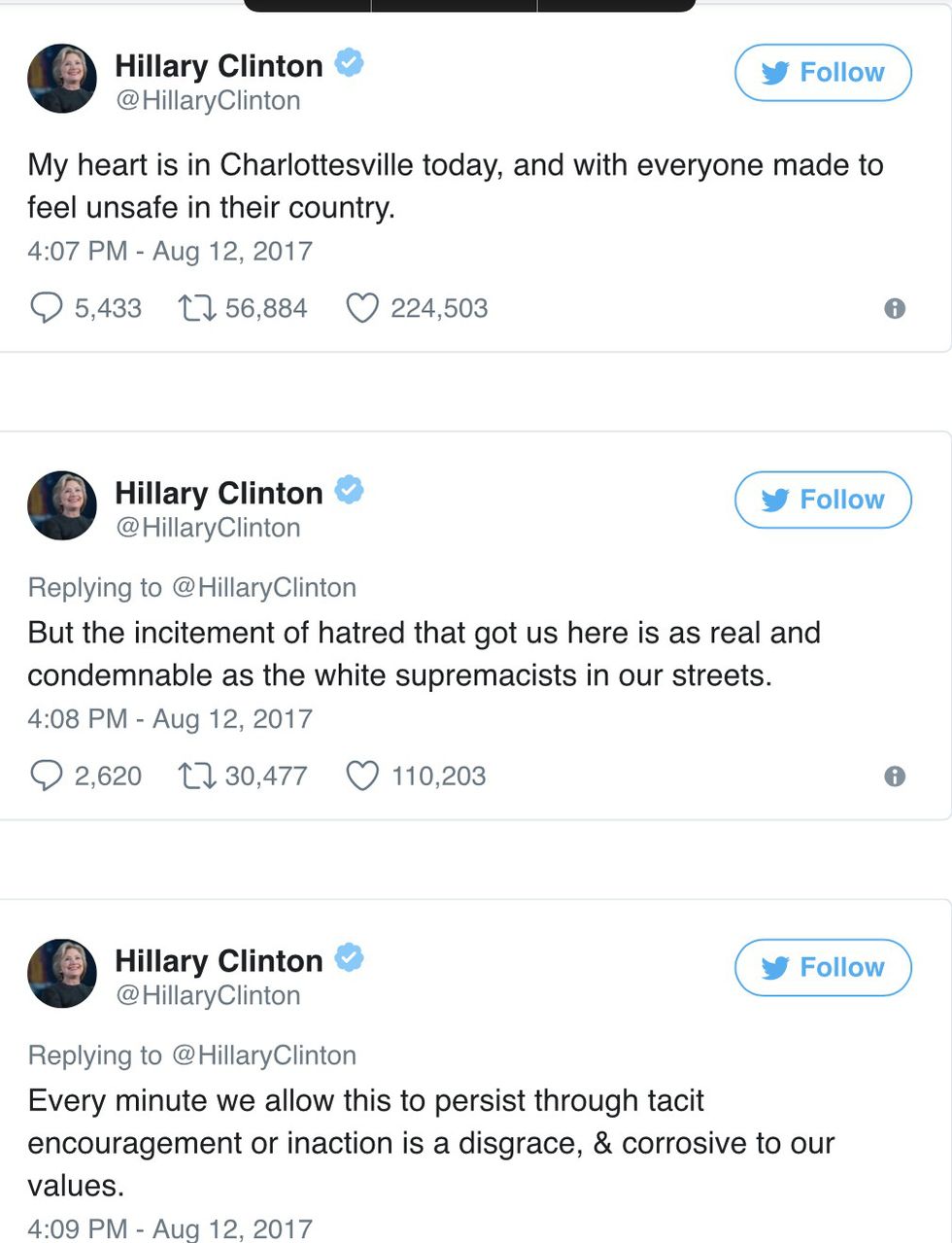Open info icon on first tweet
952x1243 pixels.
(895, 308)
